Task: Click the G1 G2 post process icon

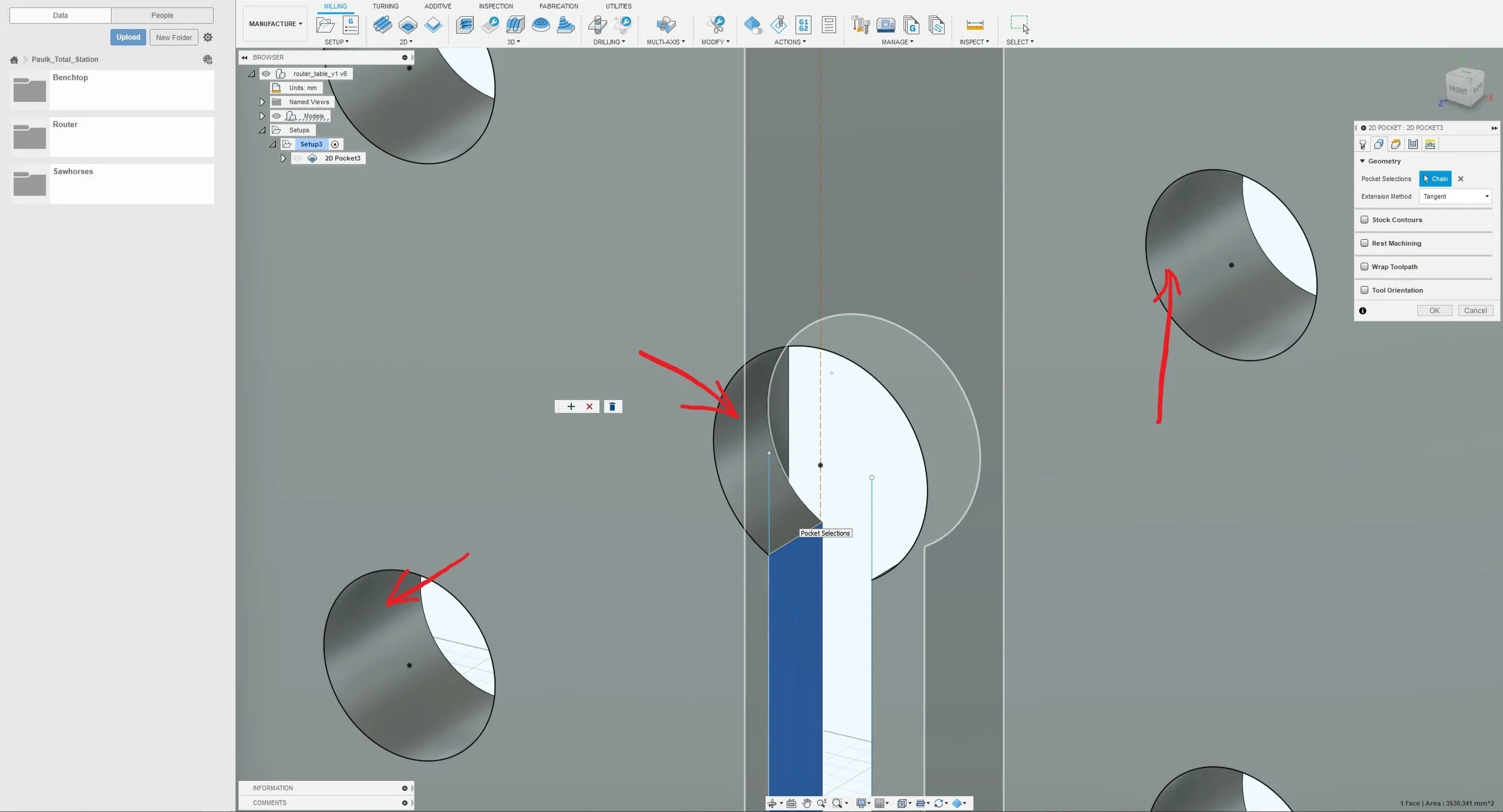Action: (x=803, y=25)
